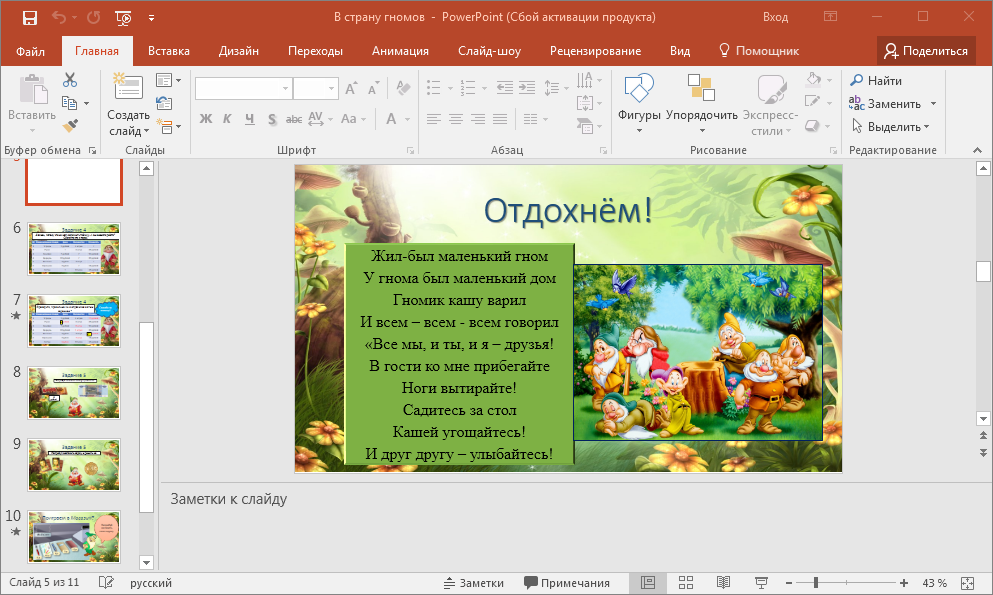Screen dimensions: 993x595
Task: Switch to Reading view icon in status bar
Action: tap(723, 582)
